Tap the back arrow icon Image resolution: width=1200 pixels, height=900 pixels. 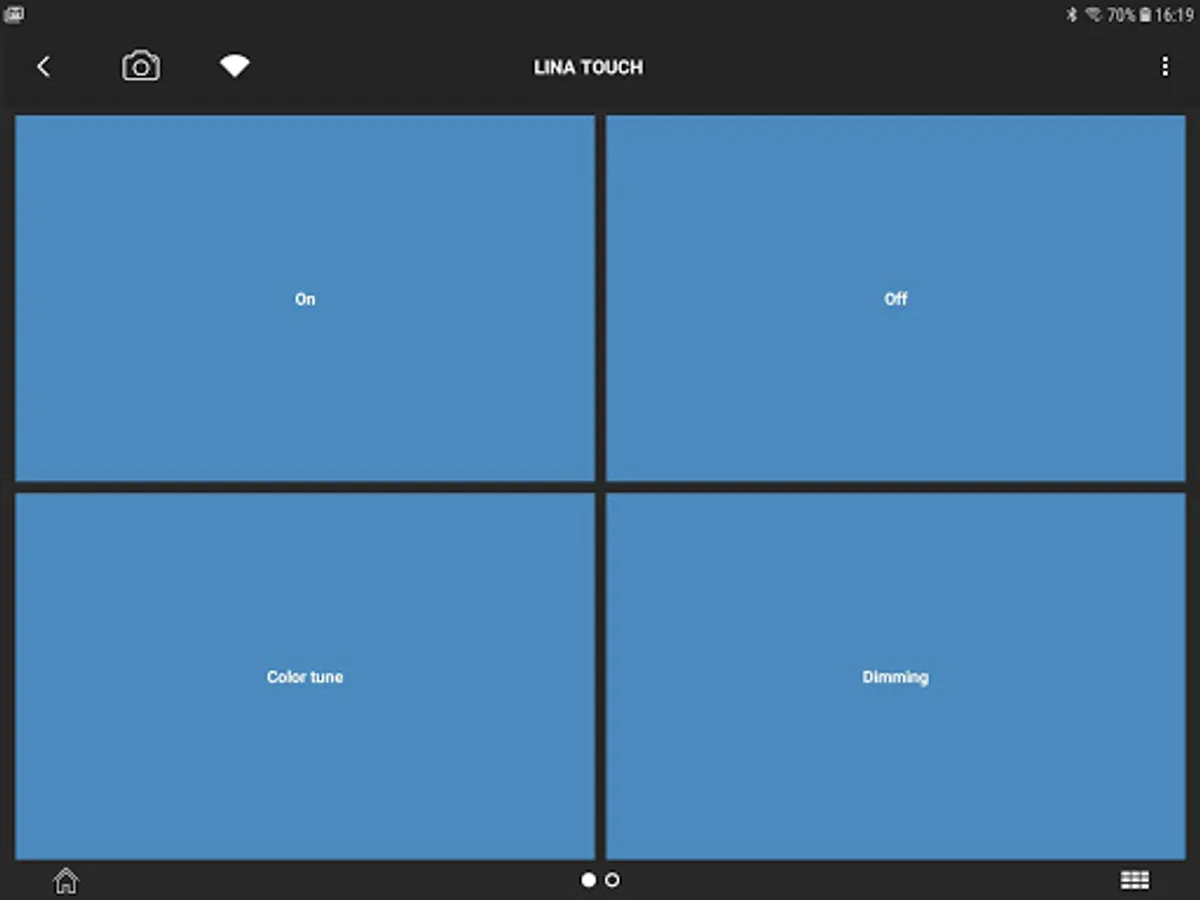[x=43, y=67]
